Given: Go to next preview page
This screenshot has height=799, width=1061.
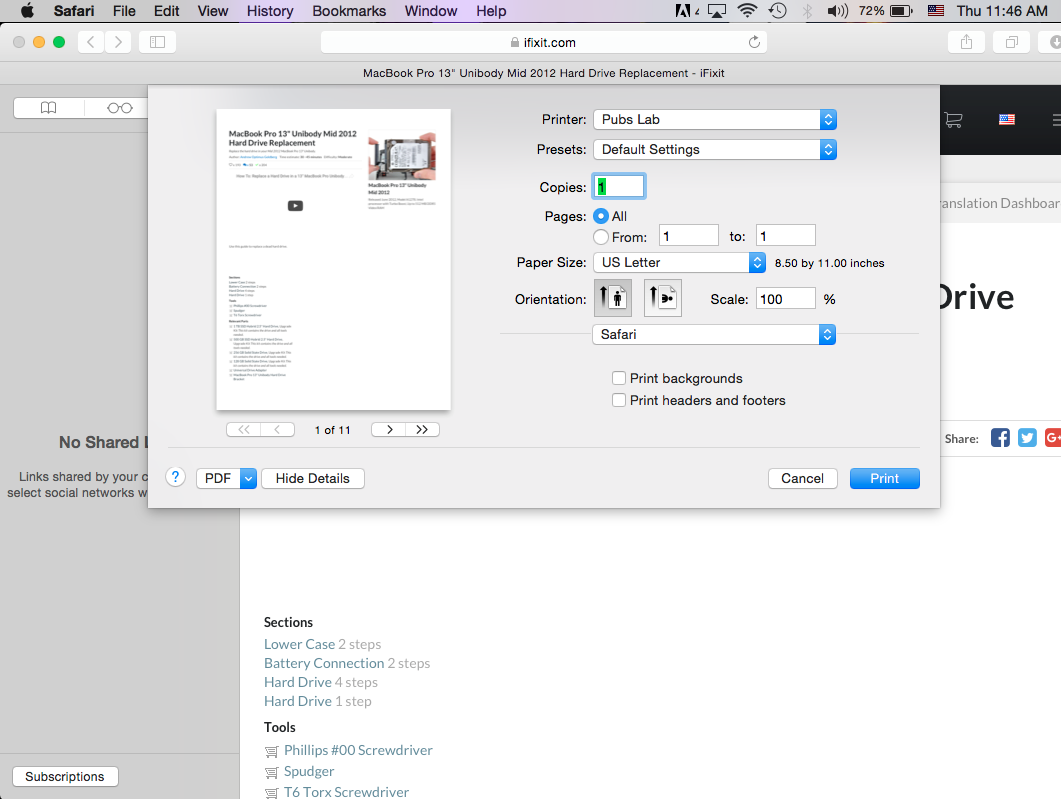Looking at the screenshot, I should pyautogui.click(x=389, y=430).
